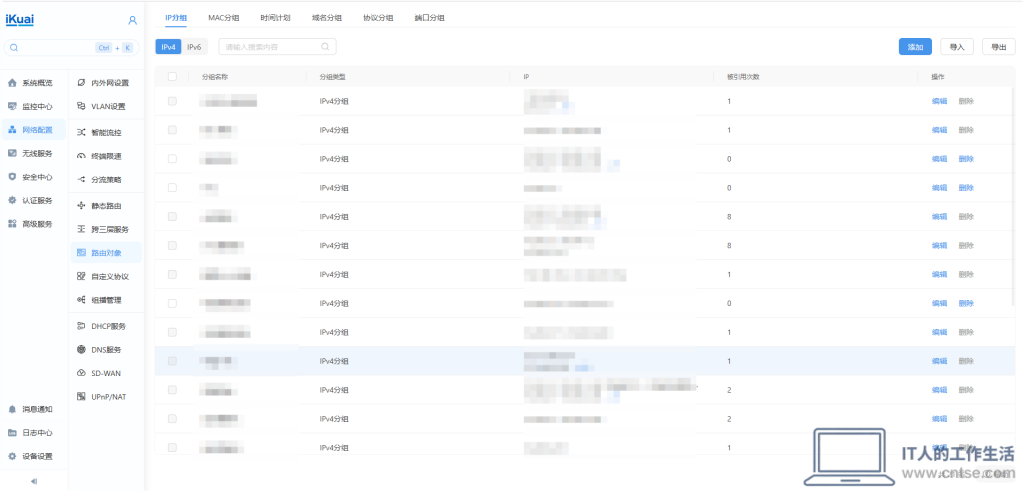
Task: Switch to the IP分组 tab
Action: (x=176, y=18)
